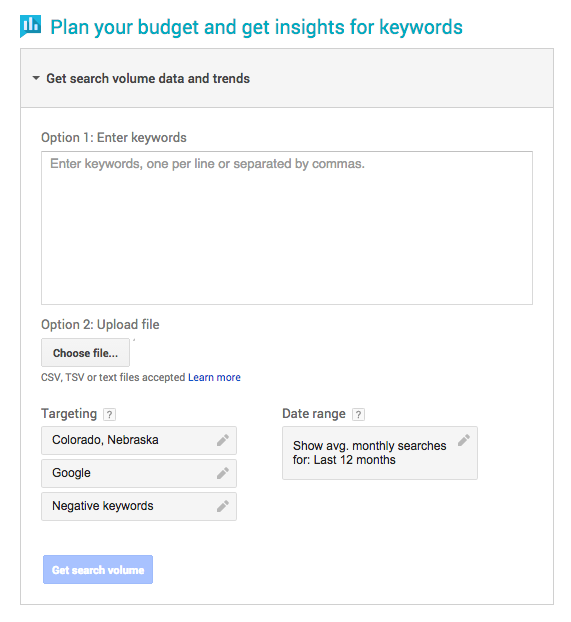Edit location pencil icon for Colorado, Nebraska

223,440
